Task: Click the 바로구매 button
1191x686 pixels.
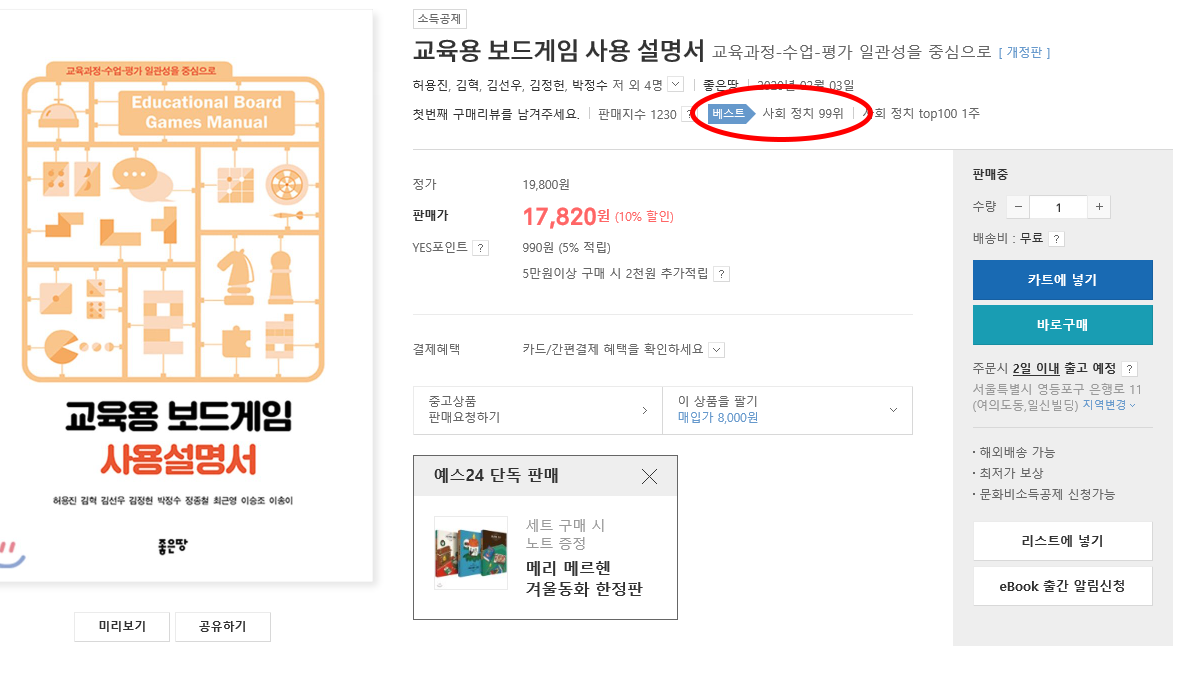Action: pos(1063,324)
